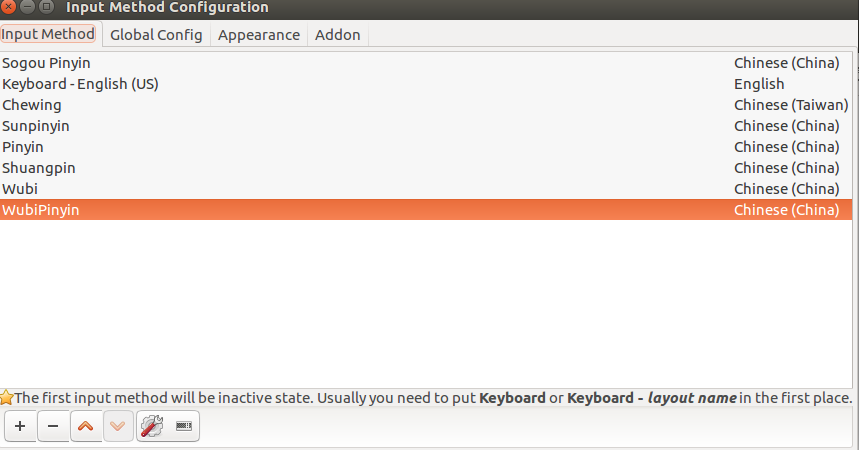Screen dimensions: 859x450
Task: Select the highlighted WubiPinyin row
Action: [40, 210]
